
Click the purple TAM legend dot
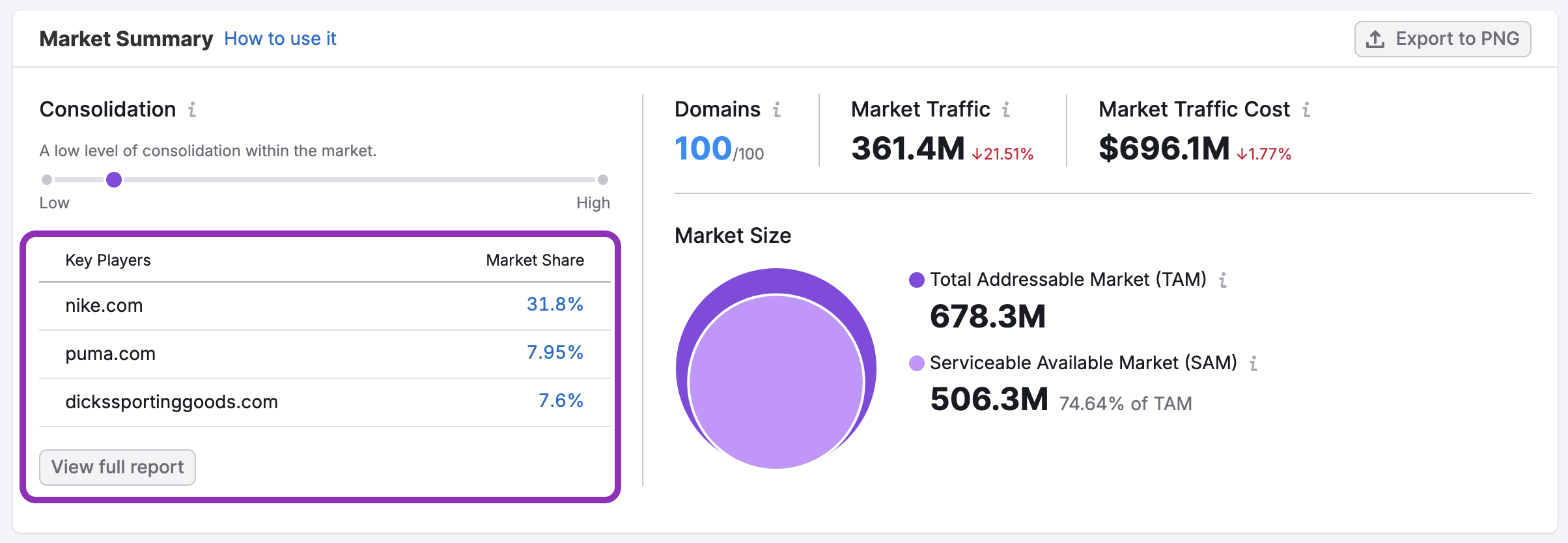pyautogui.click(x=917, y=280)
